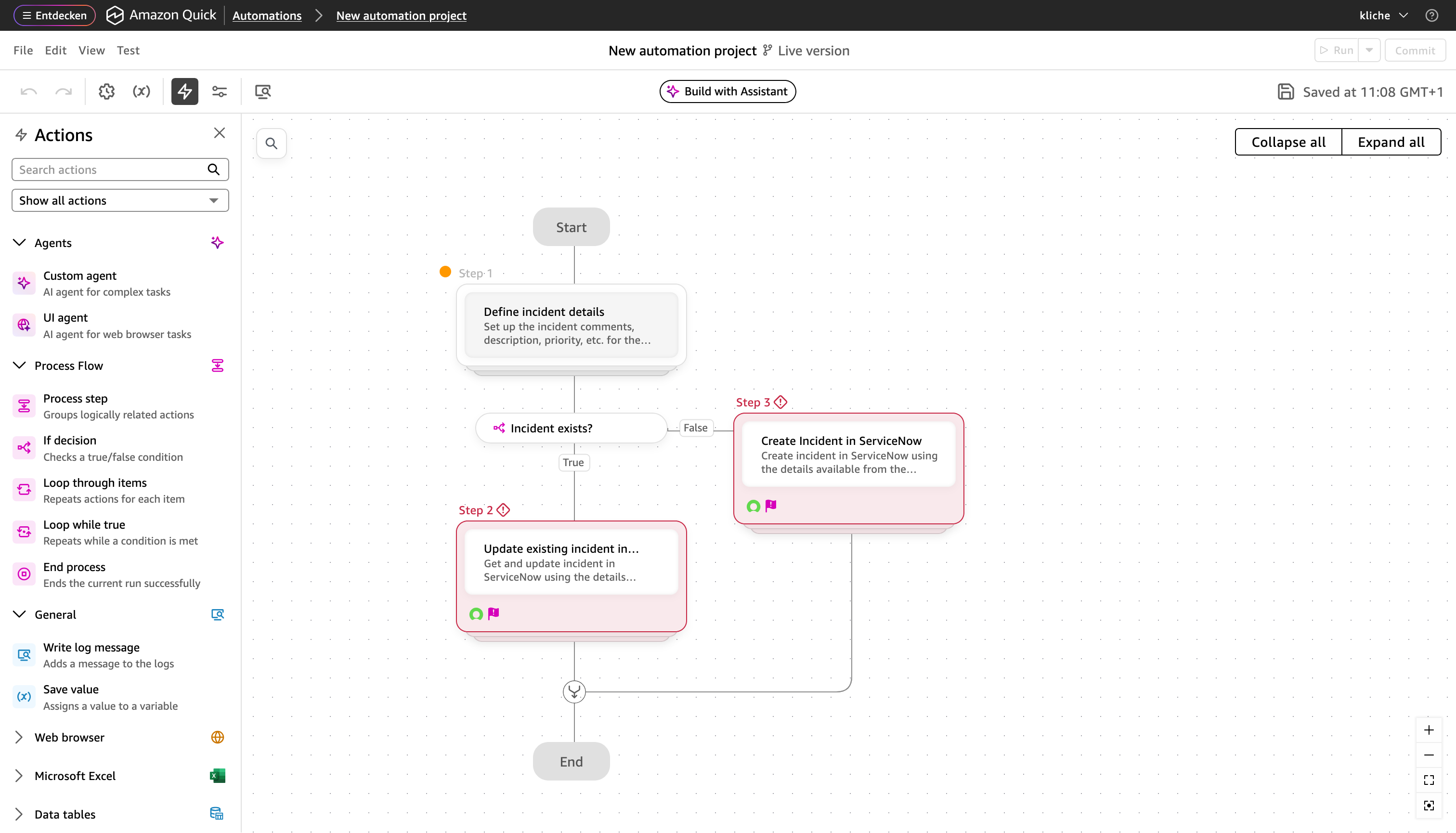Click the settings gear toolbar icon
This screenshot has width=1456, height=833.
coord(106,91)
